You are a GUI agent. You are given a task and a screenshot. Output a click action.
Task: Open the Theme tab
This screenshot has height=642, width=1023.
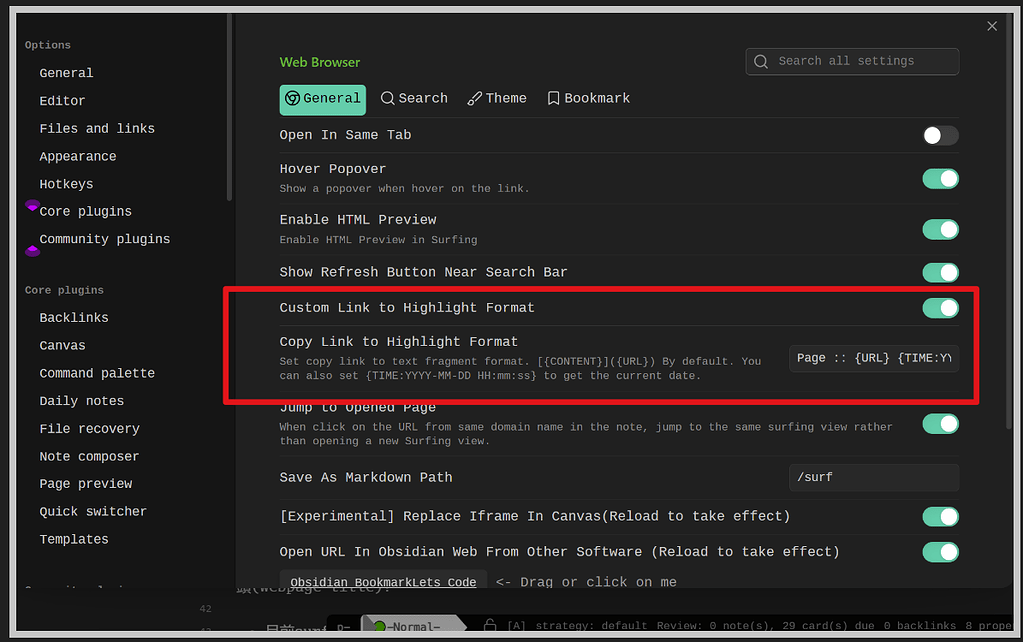[497, 99]
